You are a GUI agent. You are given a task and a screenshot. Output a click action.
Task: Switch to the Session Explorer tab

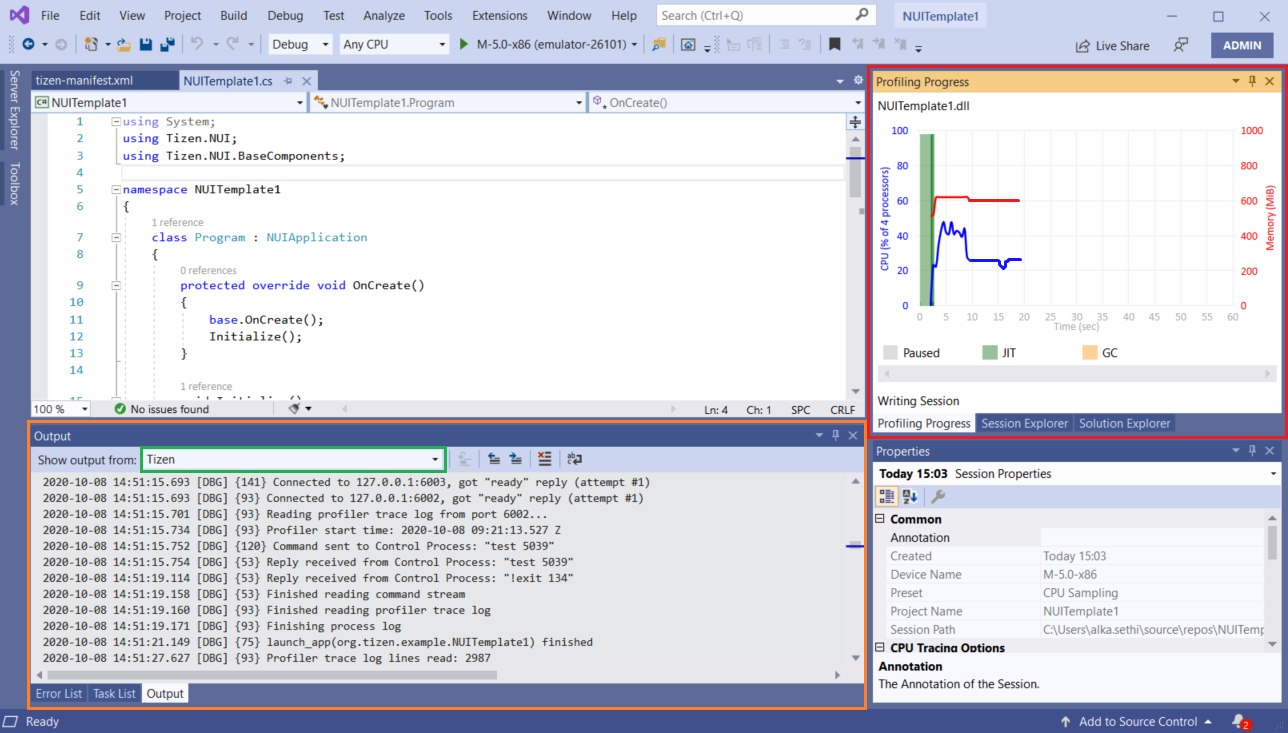click(x=1024, y=422)
